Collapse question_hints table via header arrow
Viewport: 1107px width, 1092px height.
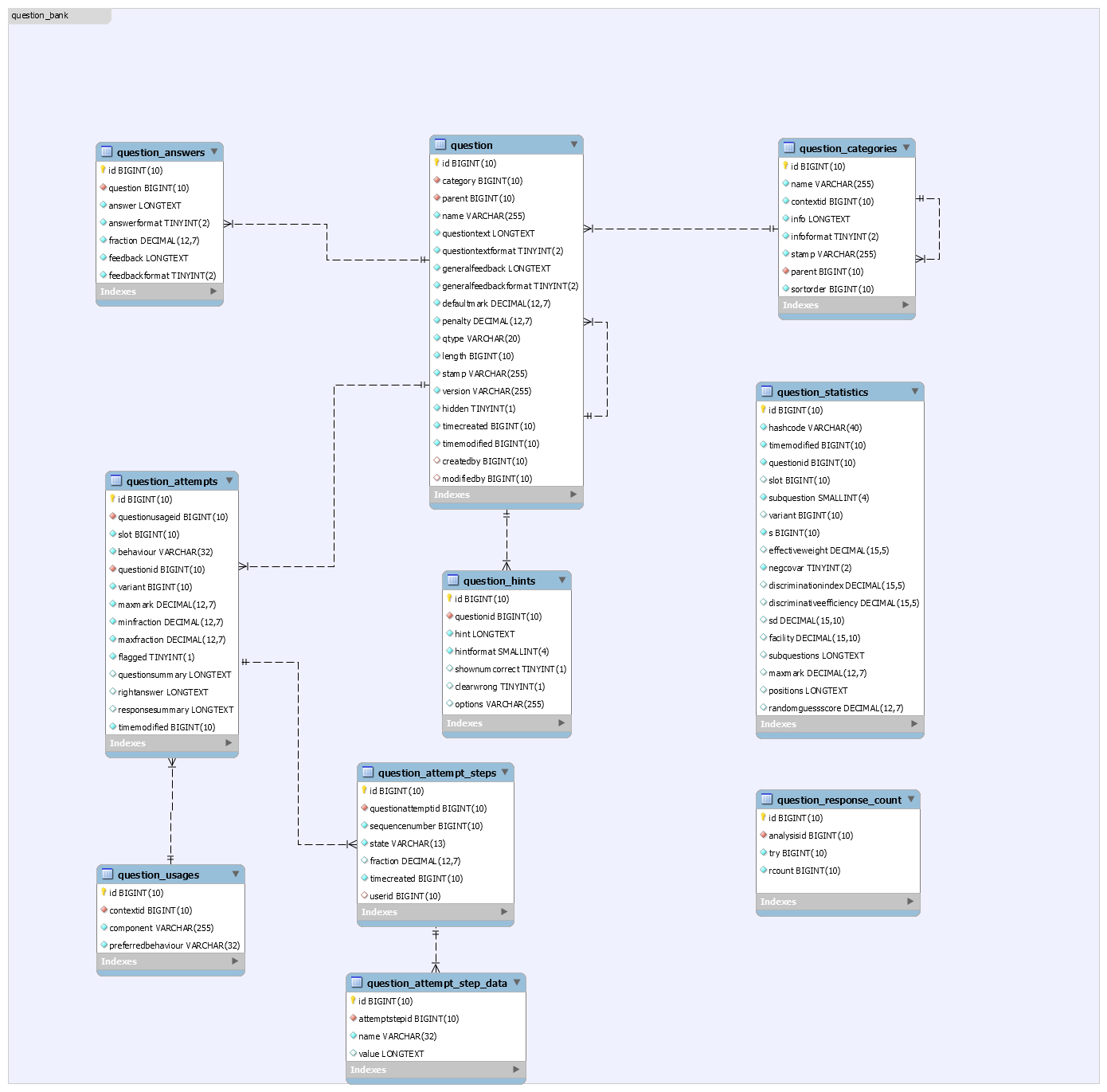point(562,580)
